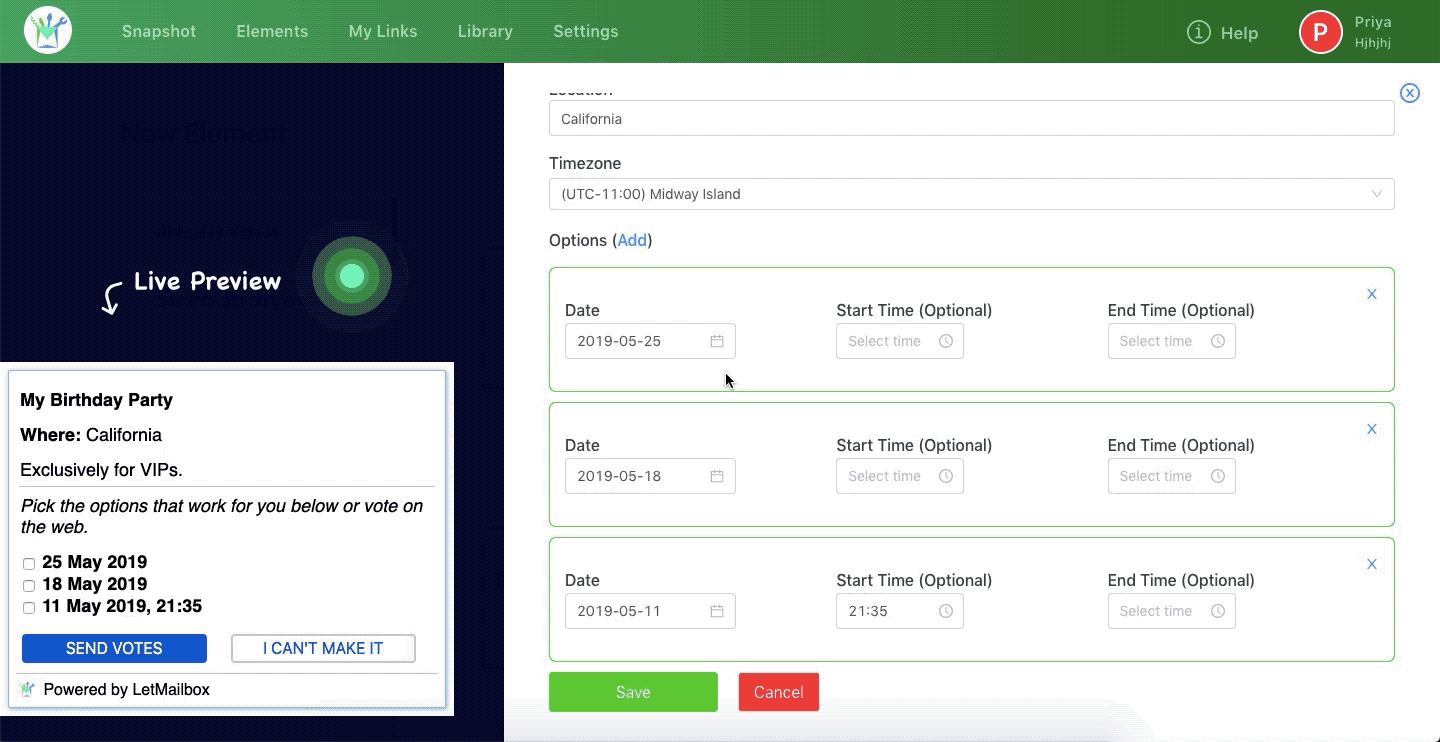Click the red Cancel button
Screen dimensions: 1440x742
pyautogui.click(x=779, y=692)
